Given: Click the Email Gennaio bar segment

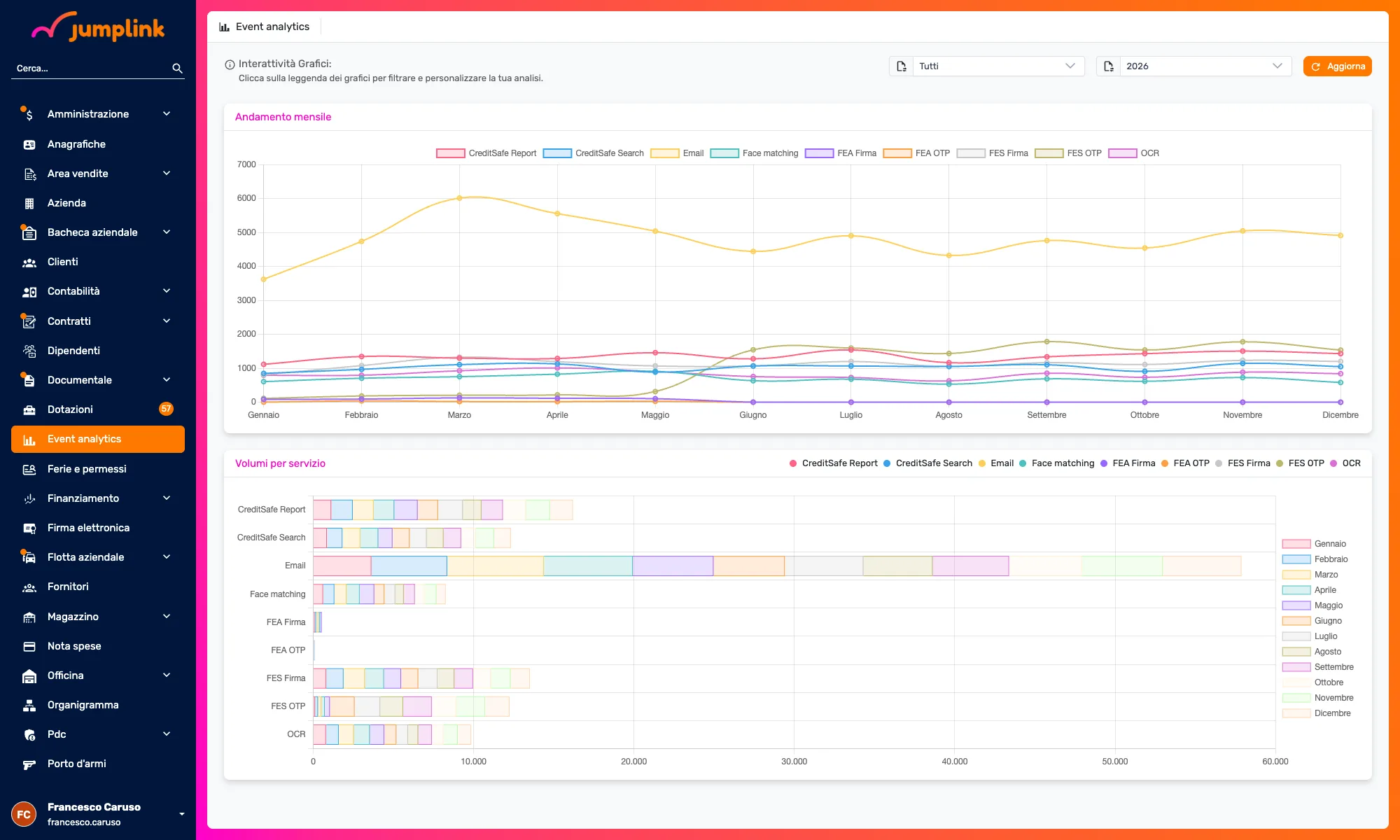Looking at the screenshot, I should (342, 566).
